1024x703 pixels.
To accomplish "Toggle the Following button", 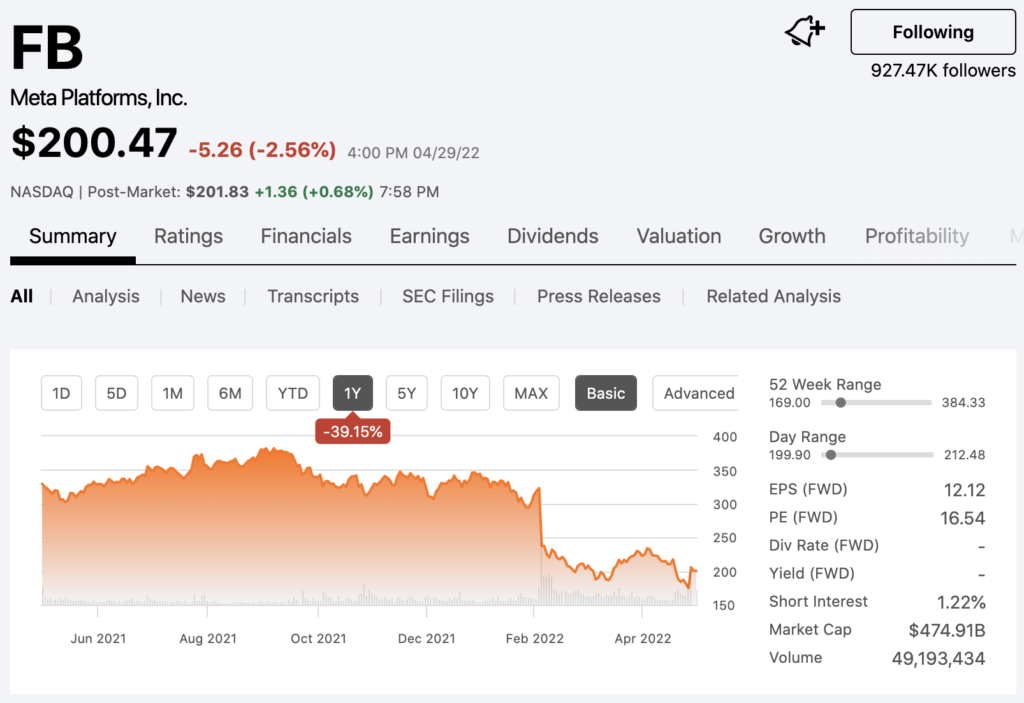I will pyautogui.click(x=933, y=32).
